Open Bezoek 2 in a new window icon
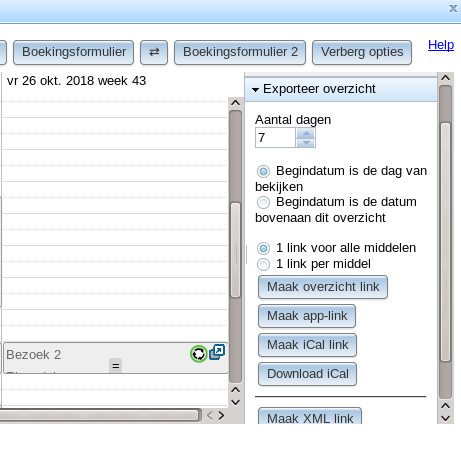This screenshot has width=461, height=449. pyautogui.click(x=217, y=352)
